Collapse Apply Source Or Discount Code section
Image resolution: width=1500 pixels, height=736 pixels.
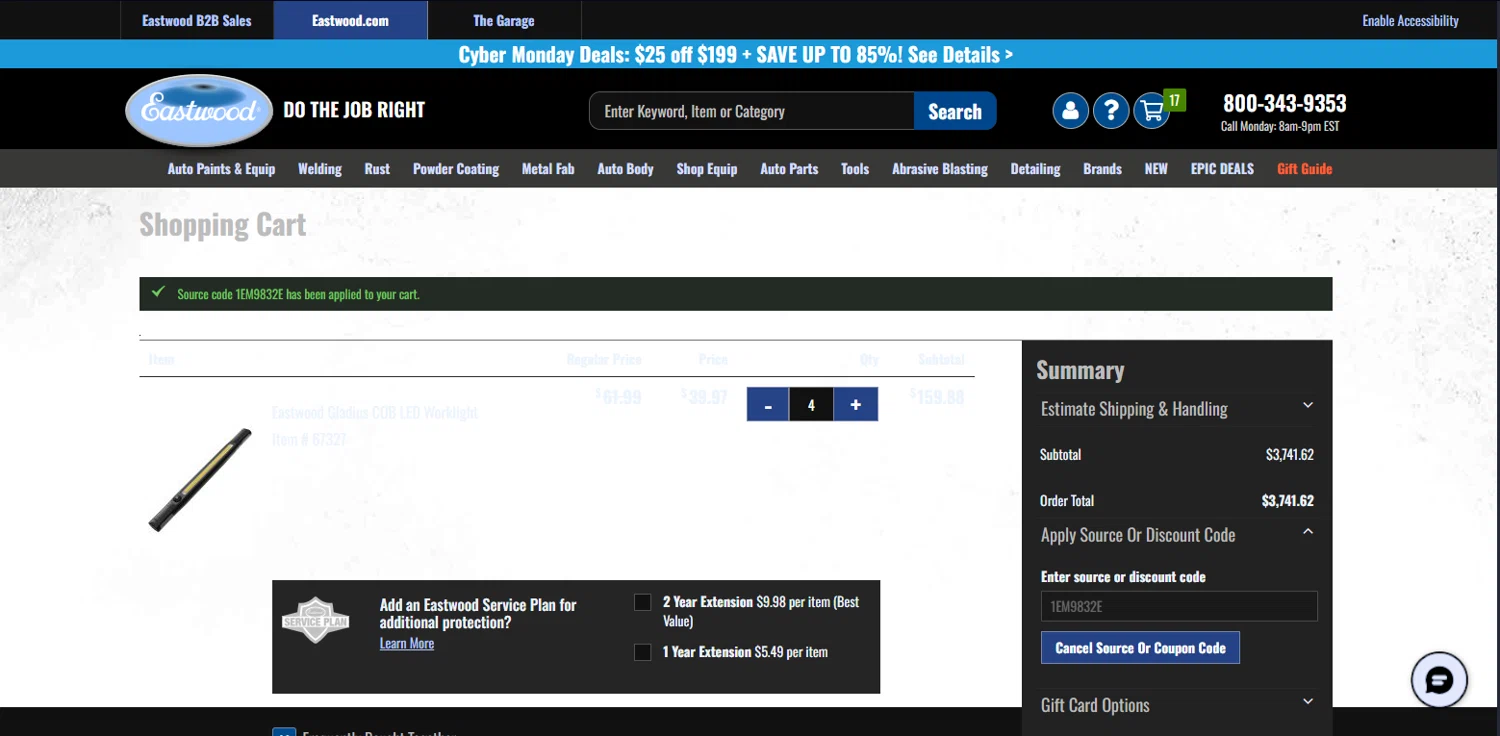point(1177,534)
